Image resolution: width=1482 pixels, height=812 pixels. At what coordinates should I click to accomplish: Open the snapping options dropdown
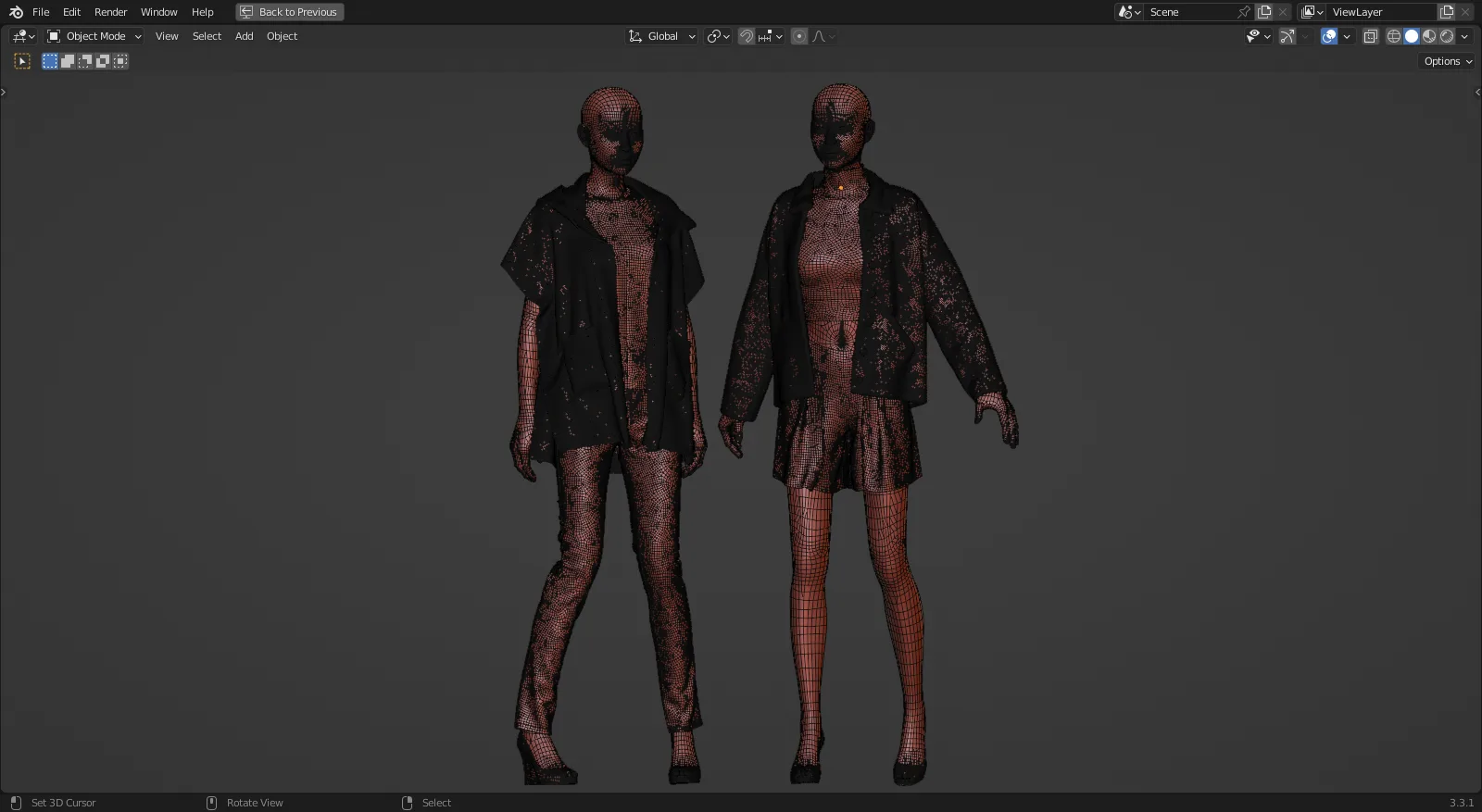[771, 36]
